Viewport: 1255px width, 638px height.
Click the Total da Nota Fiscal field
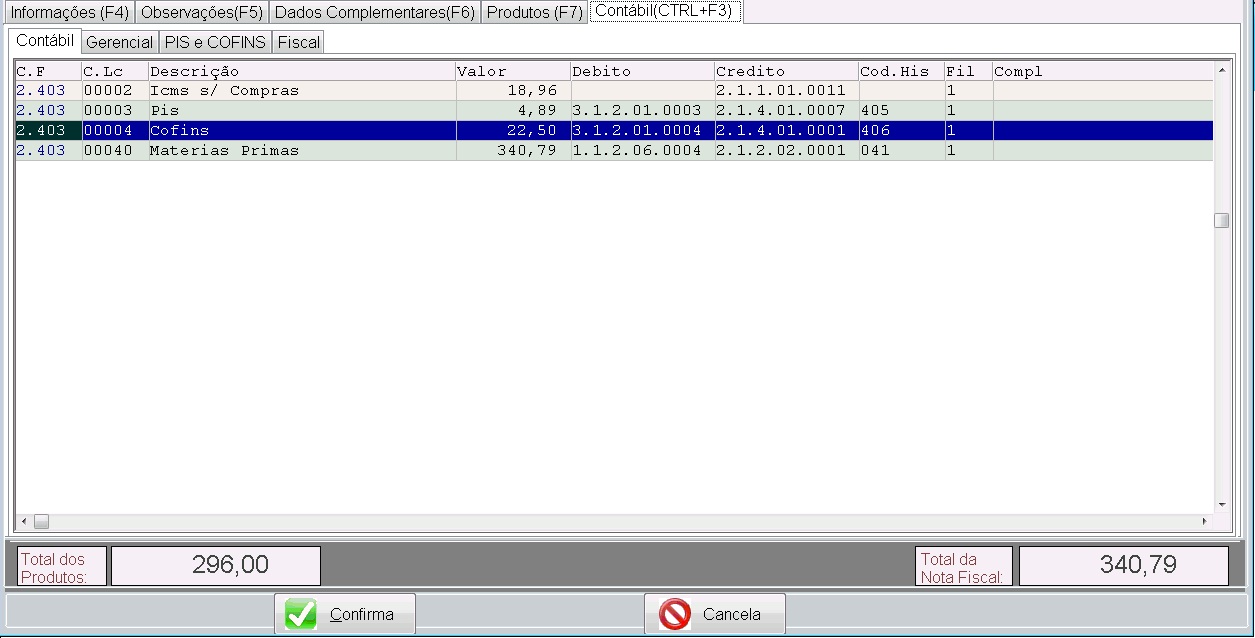click(1123, 566)
